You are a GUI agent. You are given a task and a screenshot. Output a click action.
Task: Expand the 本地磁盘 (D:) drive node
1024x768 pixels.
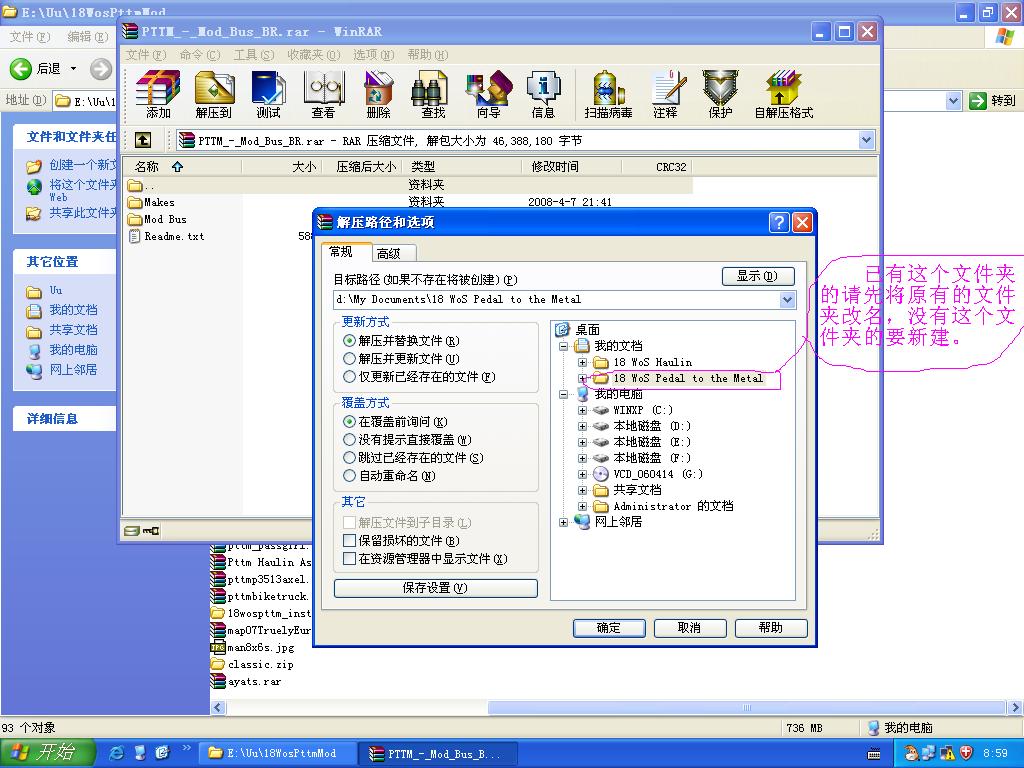pyautogui.click(x=583, y=426)
